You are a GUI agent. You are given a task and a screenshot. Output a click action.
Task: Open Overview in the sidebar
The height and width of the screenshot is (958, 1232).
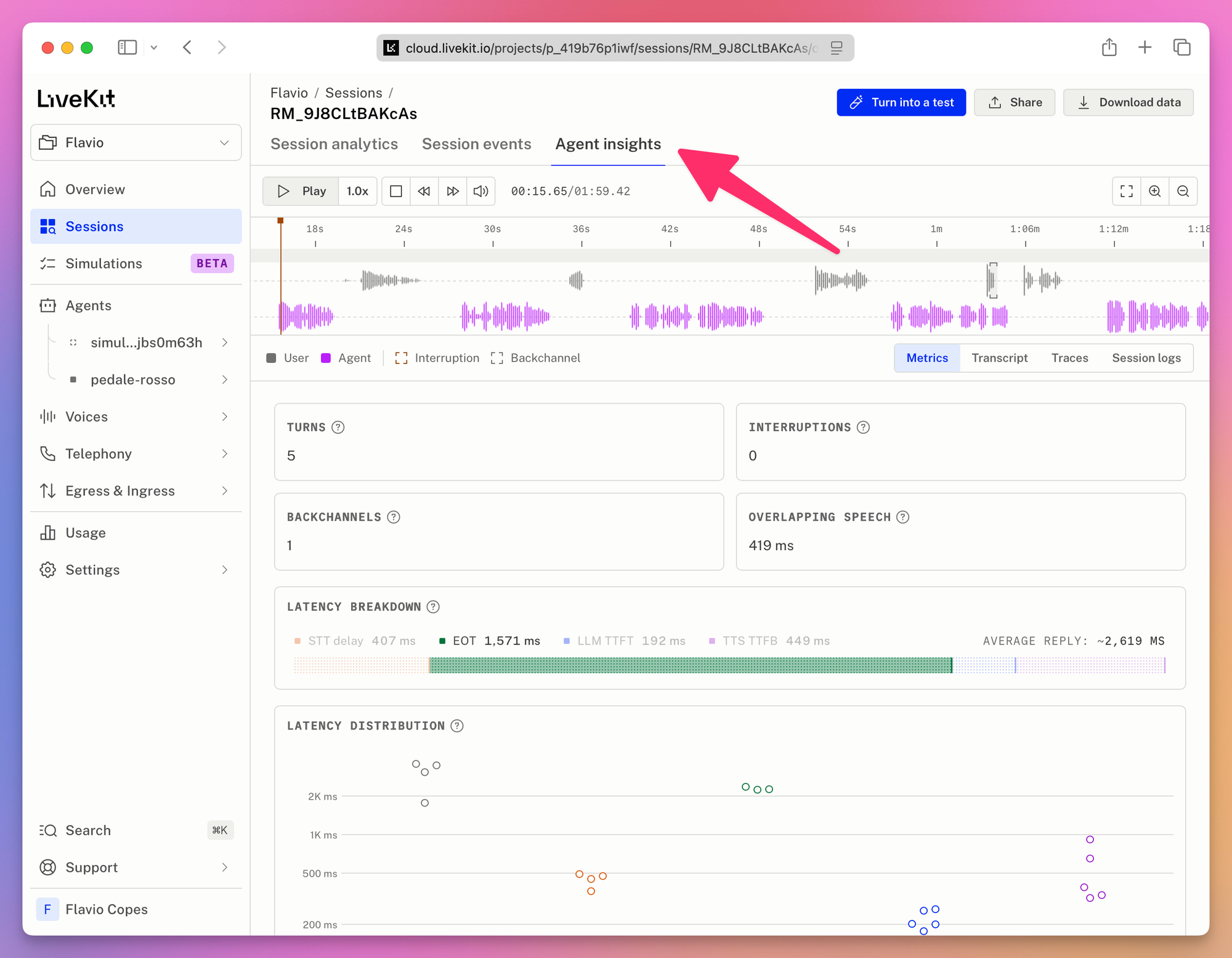[x=136, y=189]
